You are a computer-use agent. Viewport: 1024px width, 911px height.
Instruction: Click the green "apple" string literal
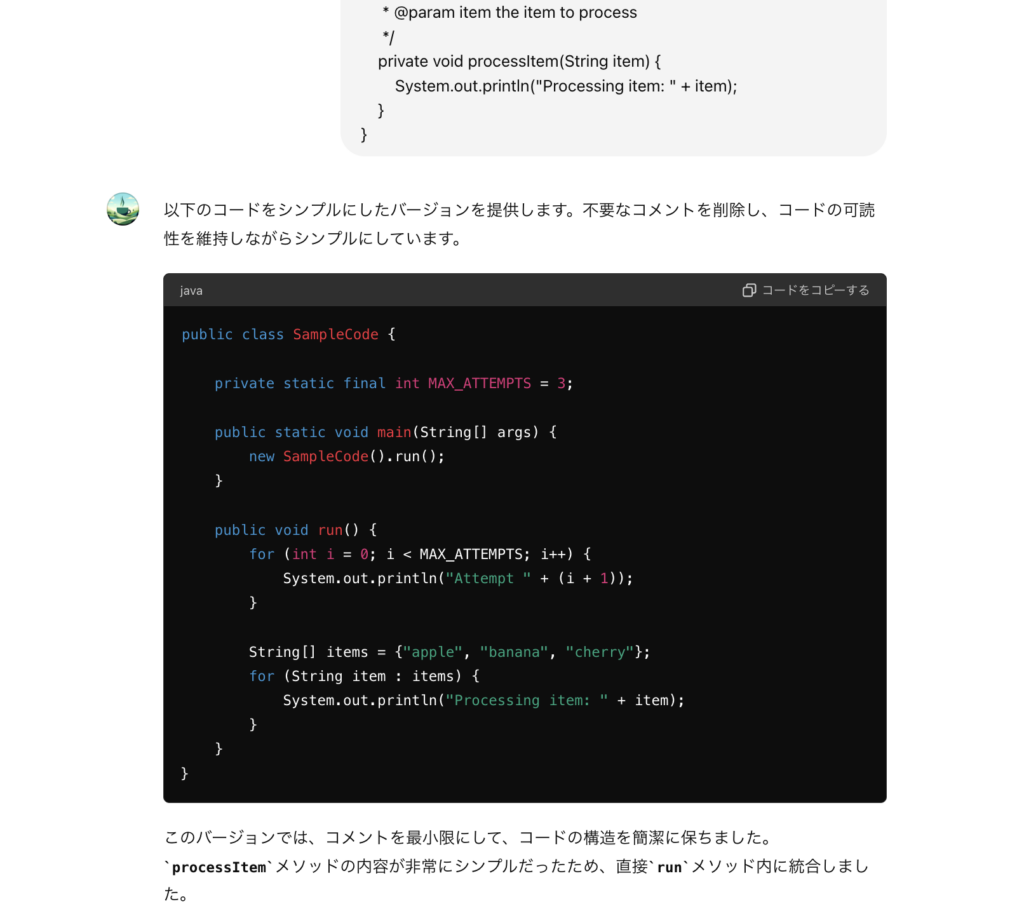[x=432, y=651]
